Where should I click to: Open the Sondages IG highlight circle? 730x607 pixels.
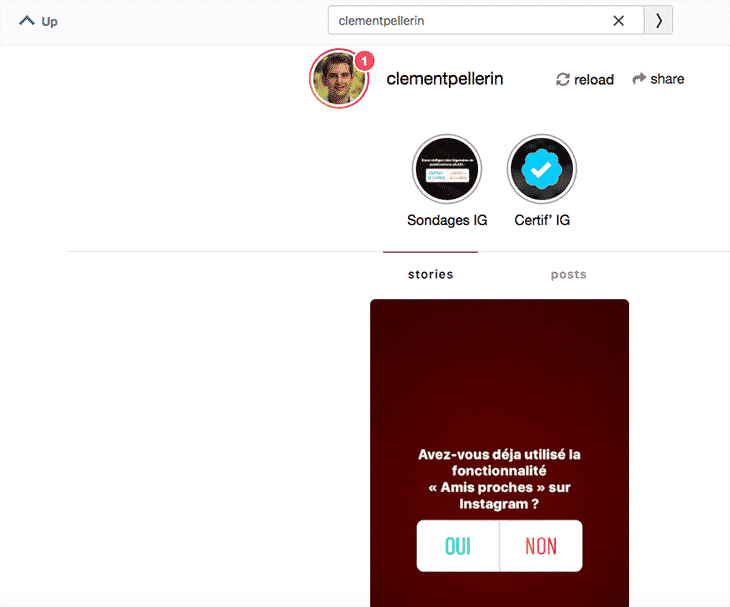(447, 169)
